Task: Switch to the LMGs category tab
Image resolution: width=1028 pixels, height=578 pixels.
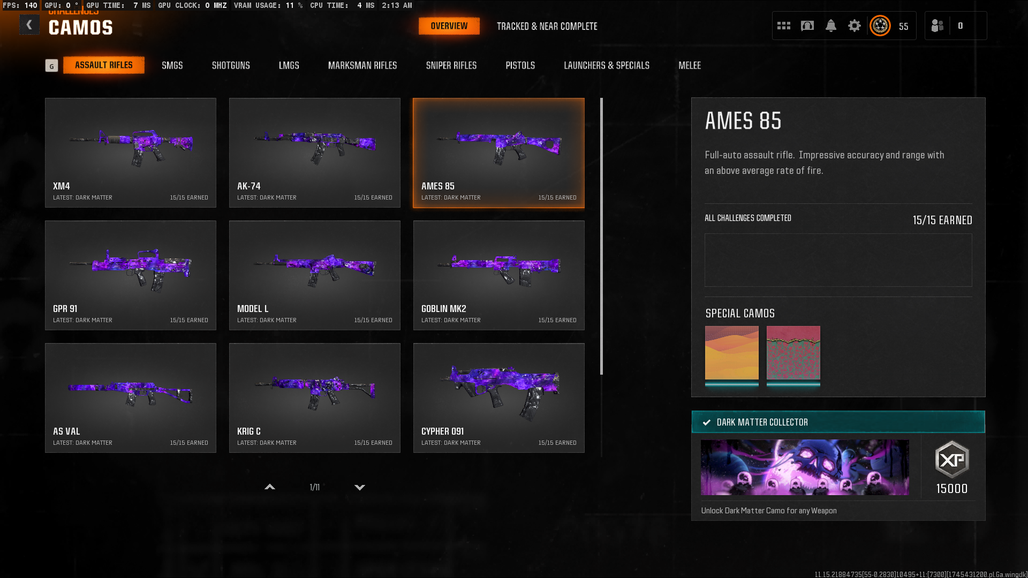Action: 288,66
